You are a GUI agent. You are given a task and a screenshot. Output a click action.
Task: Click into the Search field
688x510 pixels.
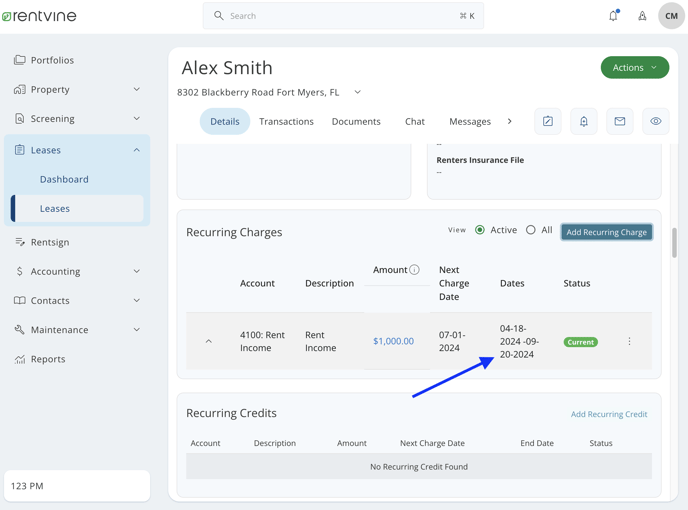coord(343,16)
